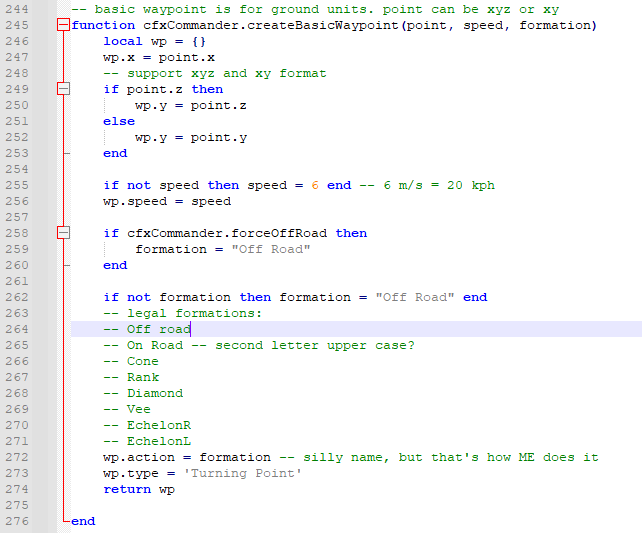Click comment 'second letter upper case?'
The height and width of the screenshot is (533, 642).
click(303, 346)
